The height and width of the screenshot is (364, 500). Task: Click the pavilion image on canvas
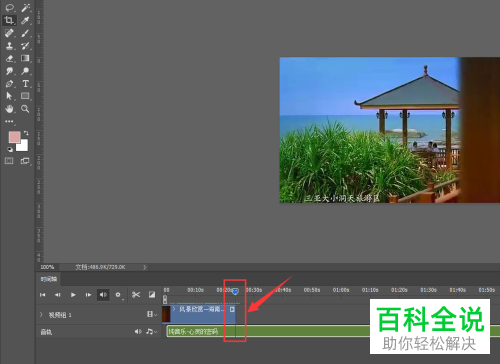tap(390, 130)
